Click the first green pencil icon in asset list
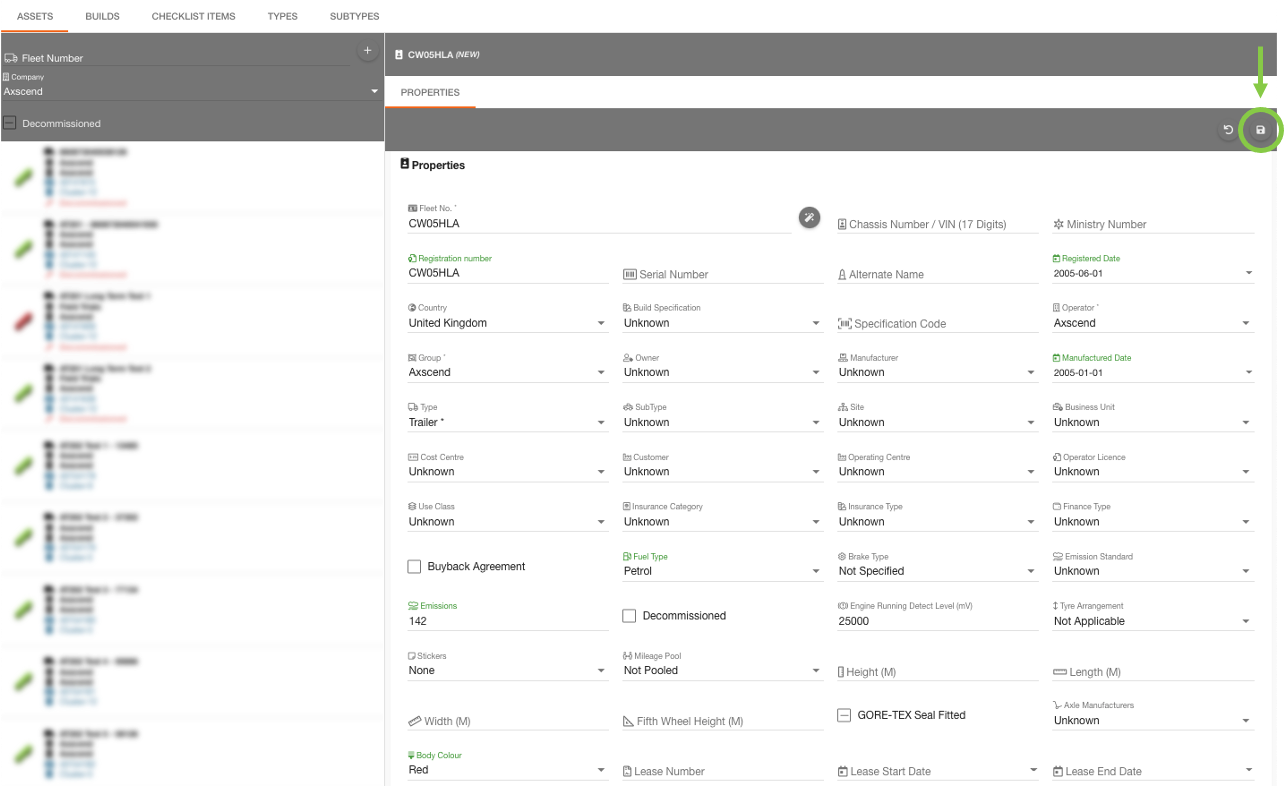 [23, 177]
